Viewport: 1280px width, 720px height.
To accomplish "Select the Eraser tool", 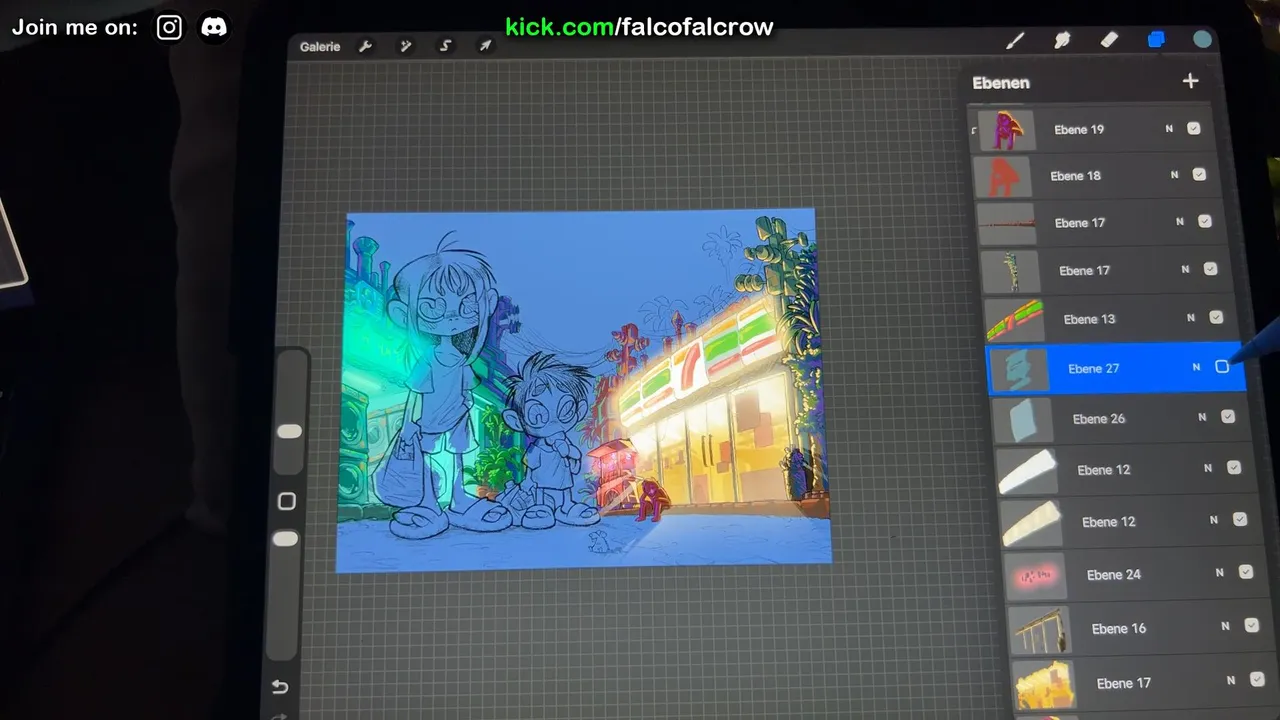I will [1109, 40].
